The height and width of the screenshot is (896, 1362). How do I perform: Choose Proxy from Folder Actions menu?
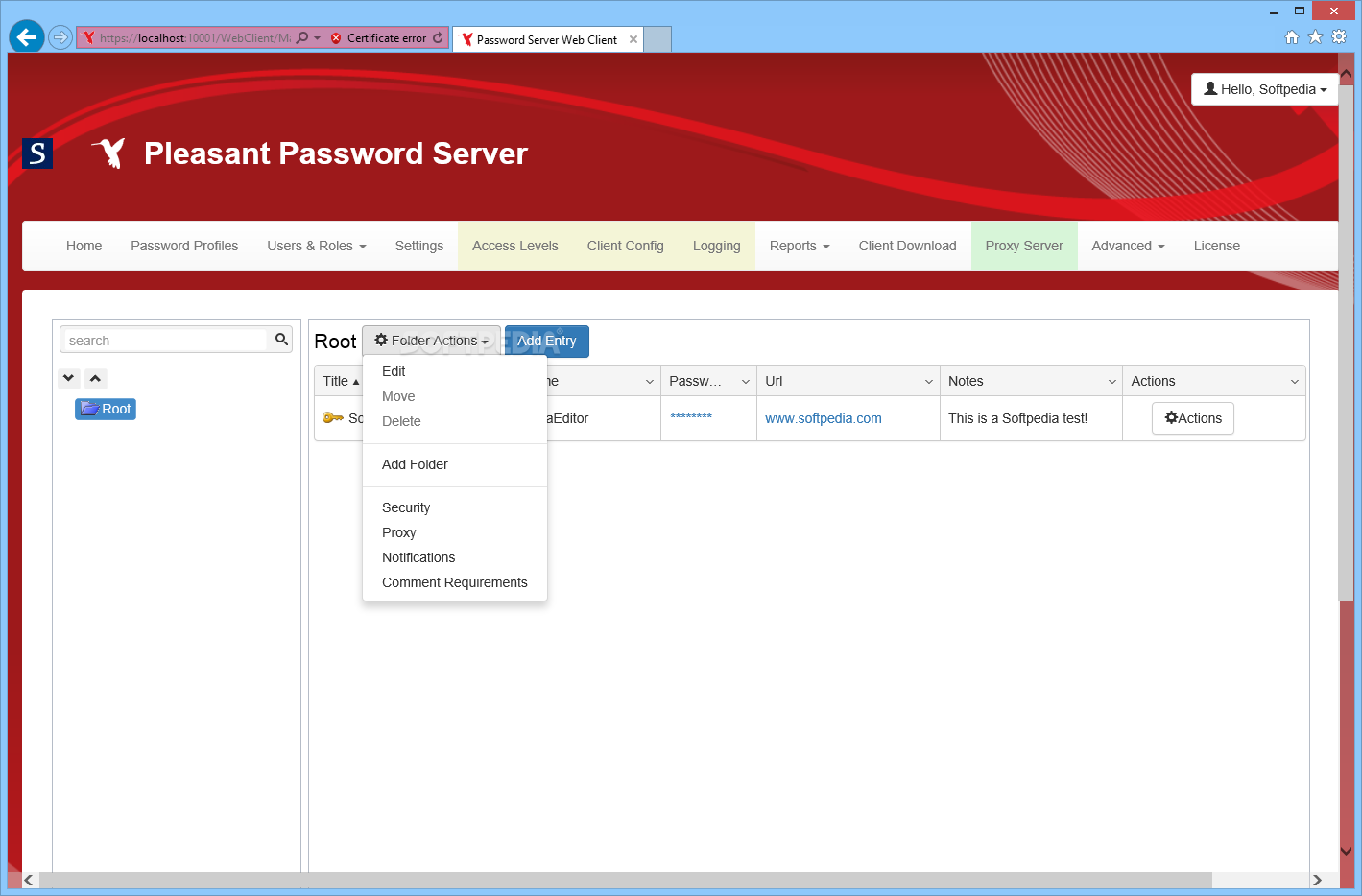[x=399, y=532]
